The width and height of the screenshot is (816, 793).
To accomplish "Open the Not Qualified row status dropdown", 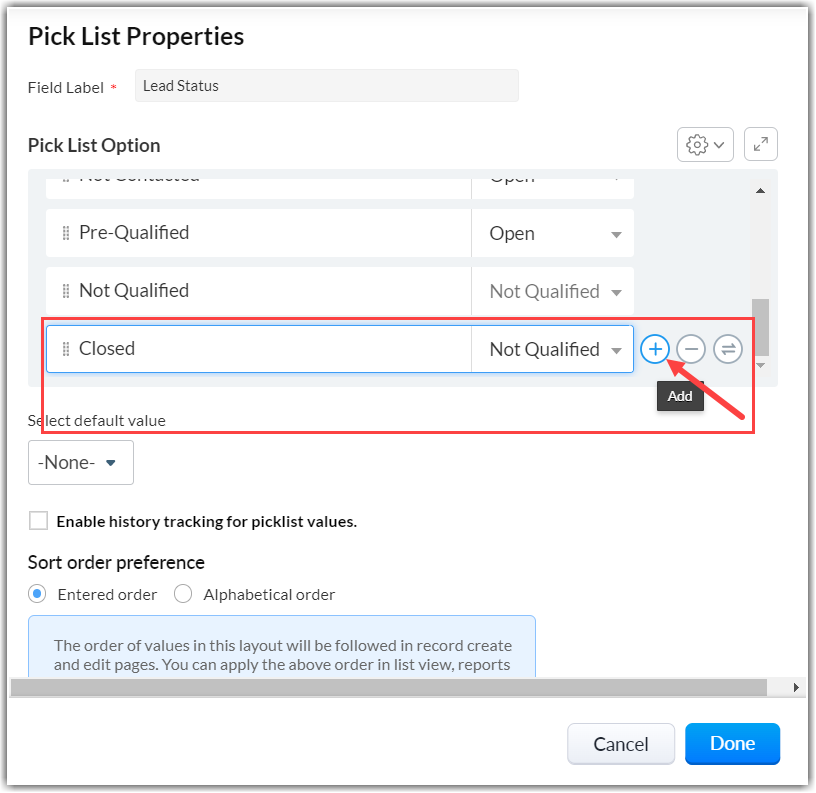I will click(553, 291).
